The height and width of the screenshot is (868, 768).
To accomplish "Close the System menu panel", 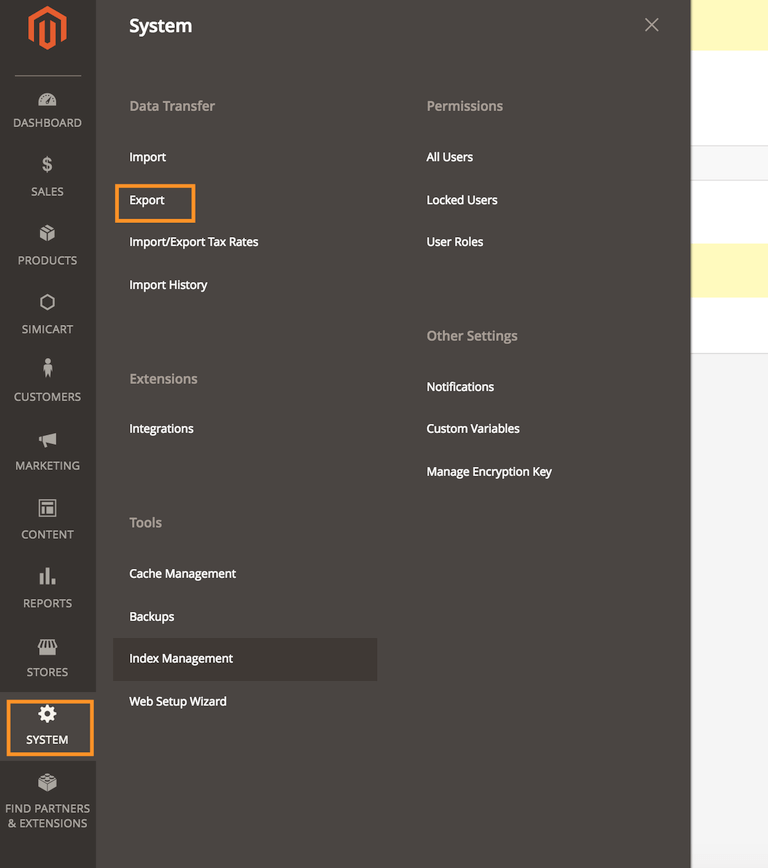I will [x=652, y=25].
